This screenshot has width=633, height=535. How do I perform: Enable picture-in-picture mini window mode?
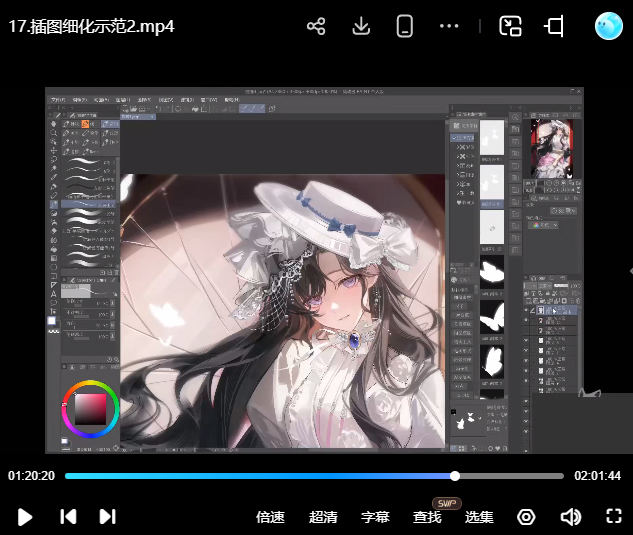pos(511,27)
